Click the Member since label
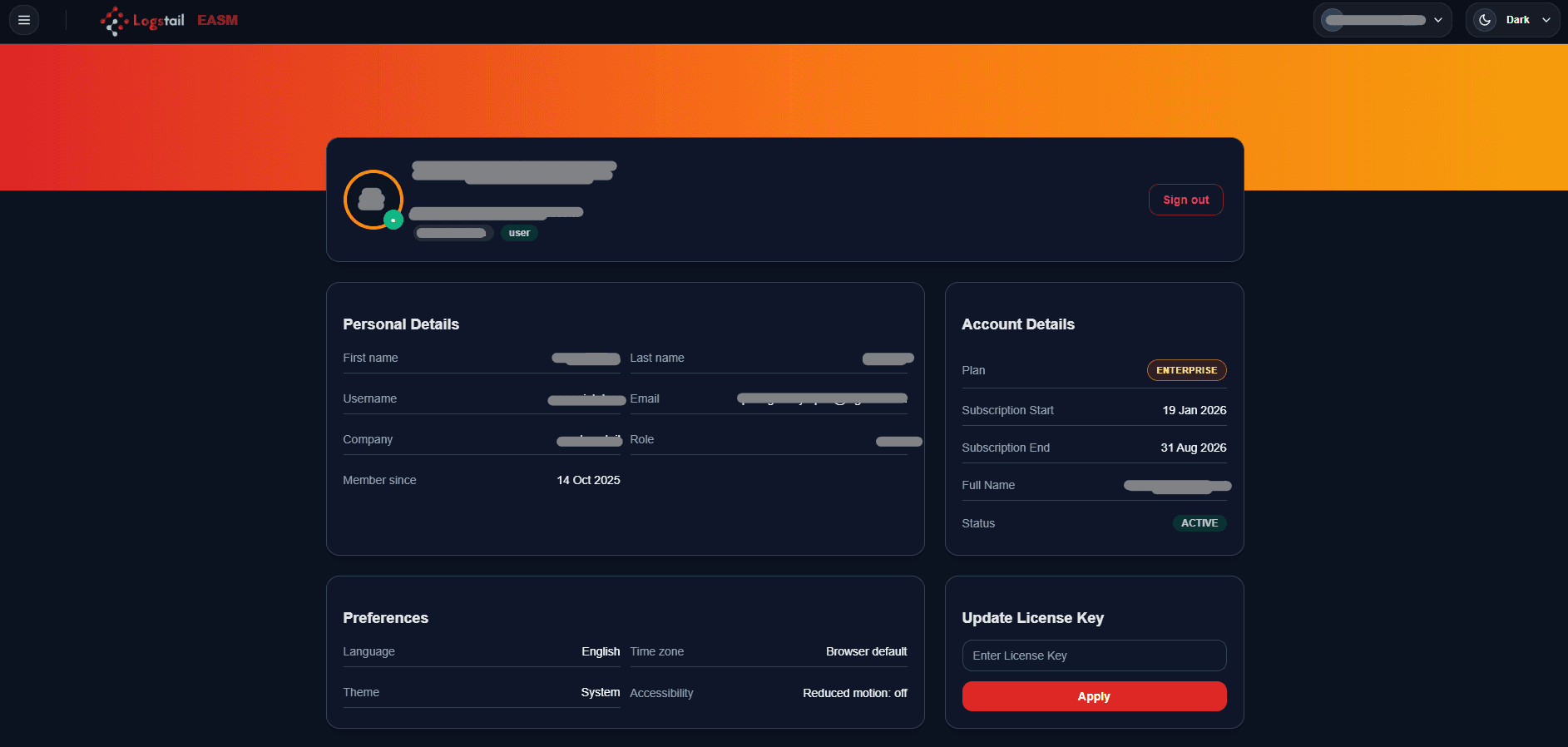 point(379,480)
